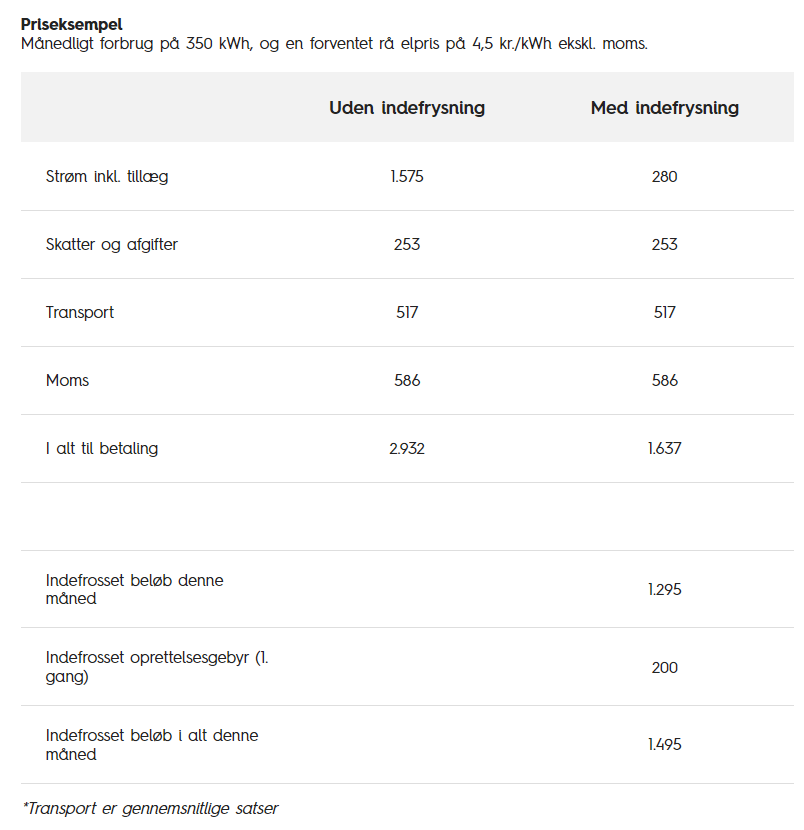
Task: Select the 200 oprettelsesgebyr value
Action: (664, 667)
